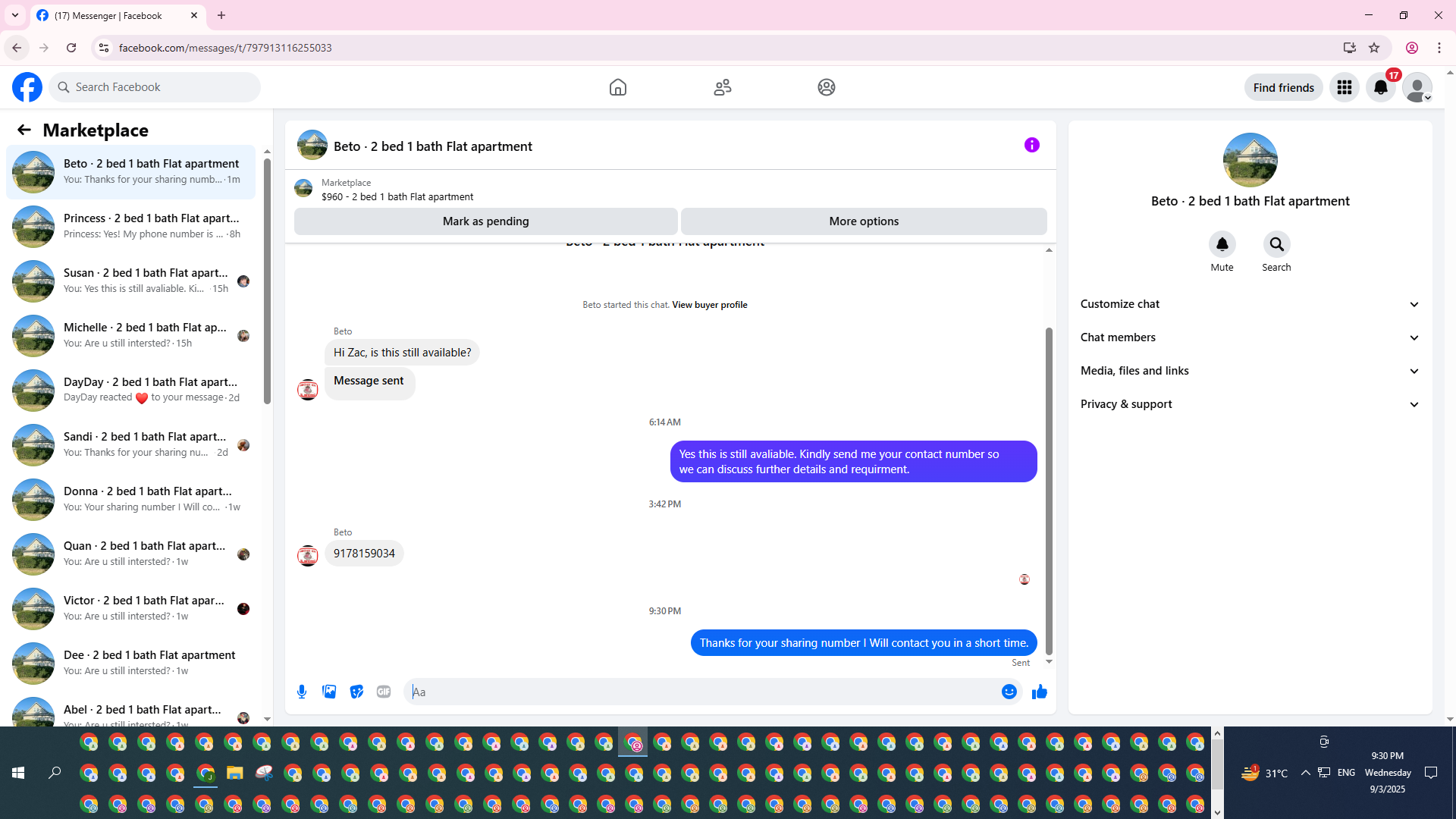Open notifications bell with 17 badge
This screenshot has height=819, width=1456.
pyautogui.click(x=1381, y=87)
